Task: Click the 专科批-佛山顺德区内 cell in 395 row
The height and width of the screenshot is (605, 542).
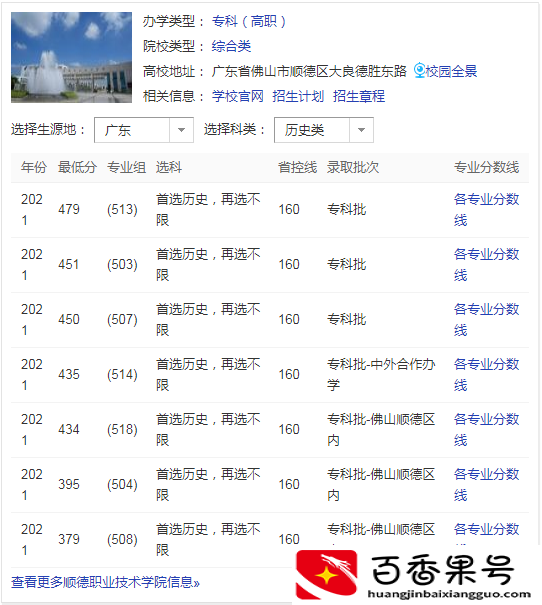Action: [381, 485]
